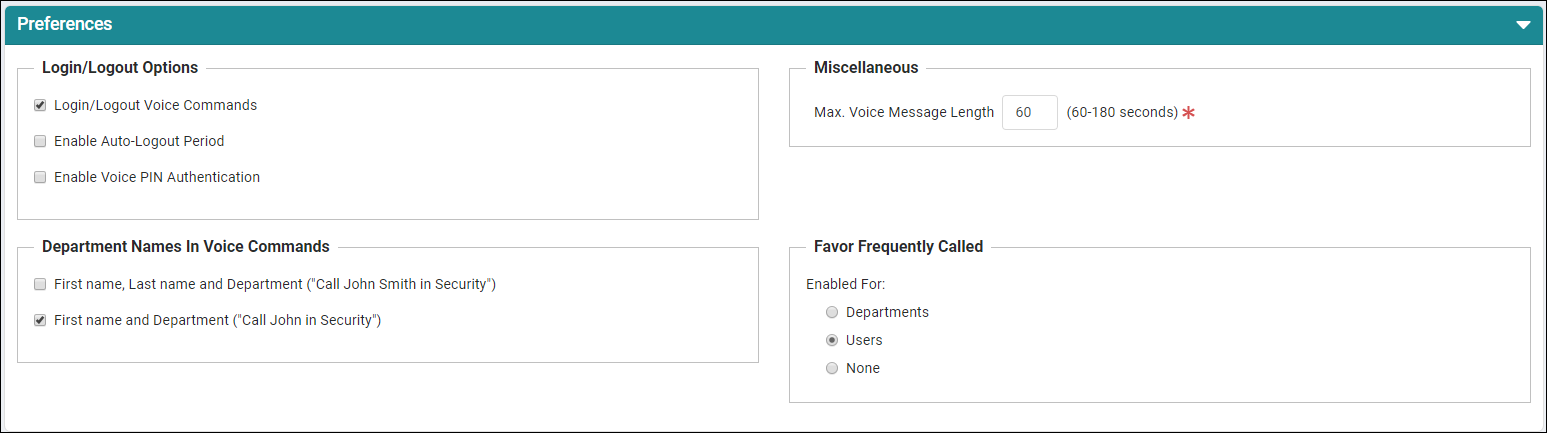Click the red required asterisk icon
Screen dimensions: 1547x433
tap(1189, 113)
